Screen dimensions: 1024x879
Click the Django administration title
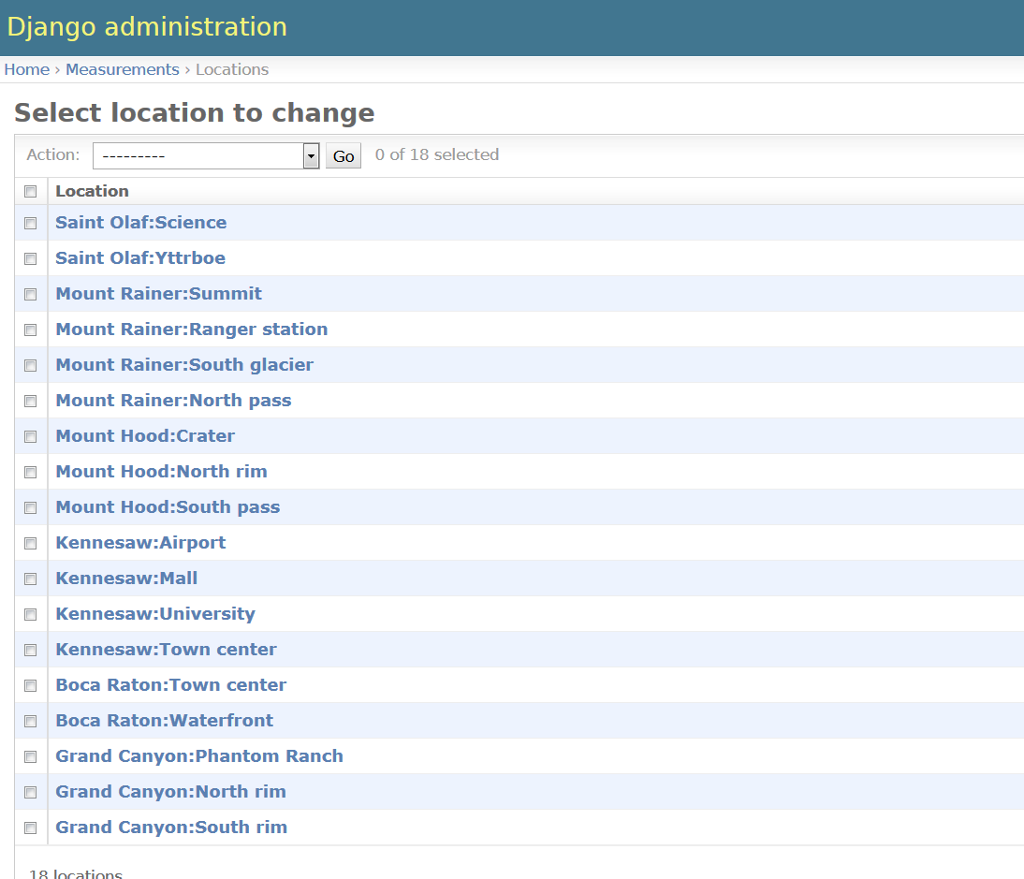click(x=147, y=27)
